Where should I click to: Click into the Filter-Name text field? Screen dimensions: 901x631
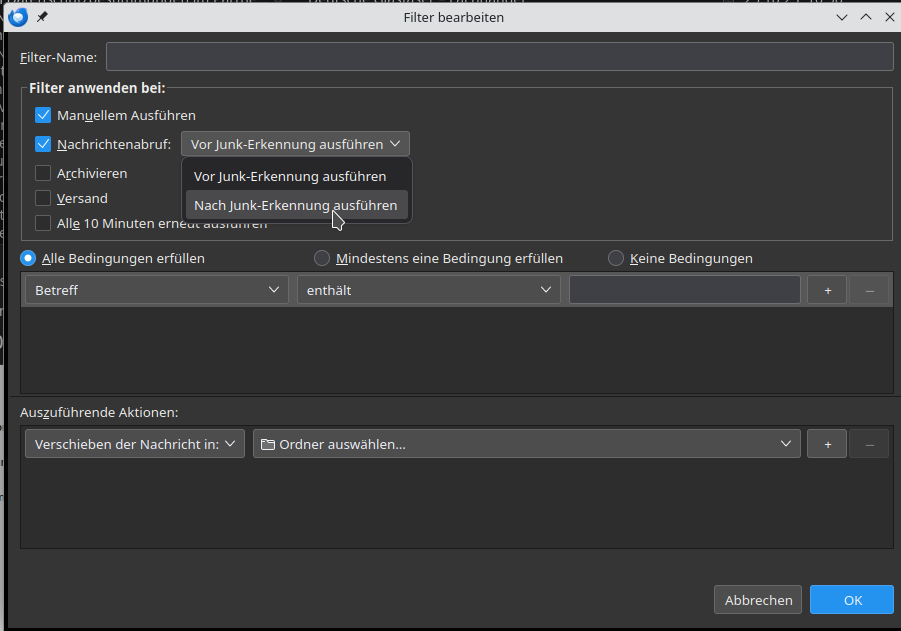[x=499, y=57]
